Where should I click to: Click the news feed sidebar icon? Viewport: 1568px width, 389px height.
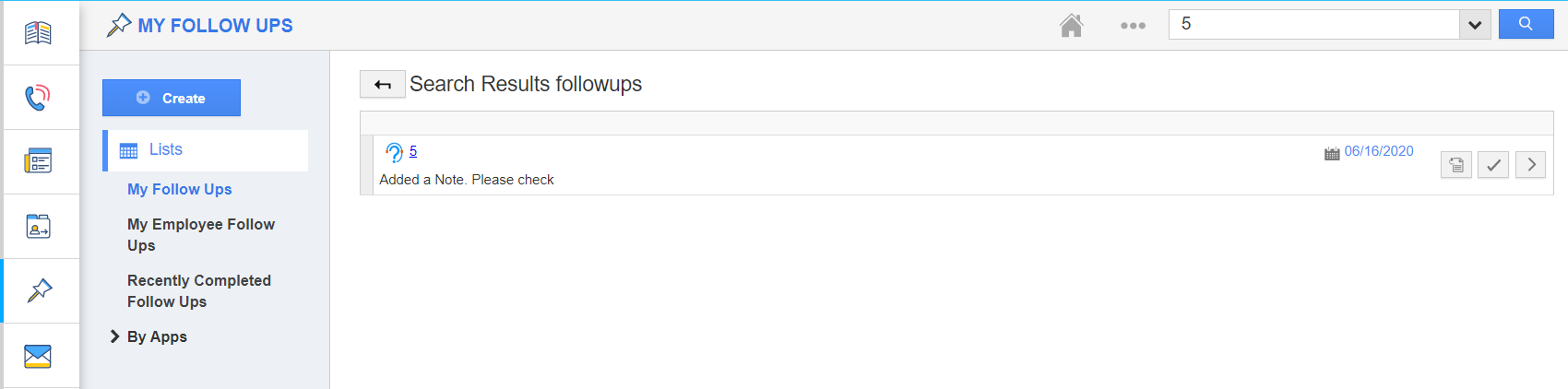point(38,161)
